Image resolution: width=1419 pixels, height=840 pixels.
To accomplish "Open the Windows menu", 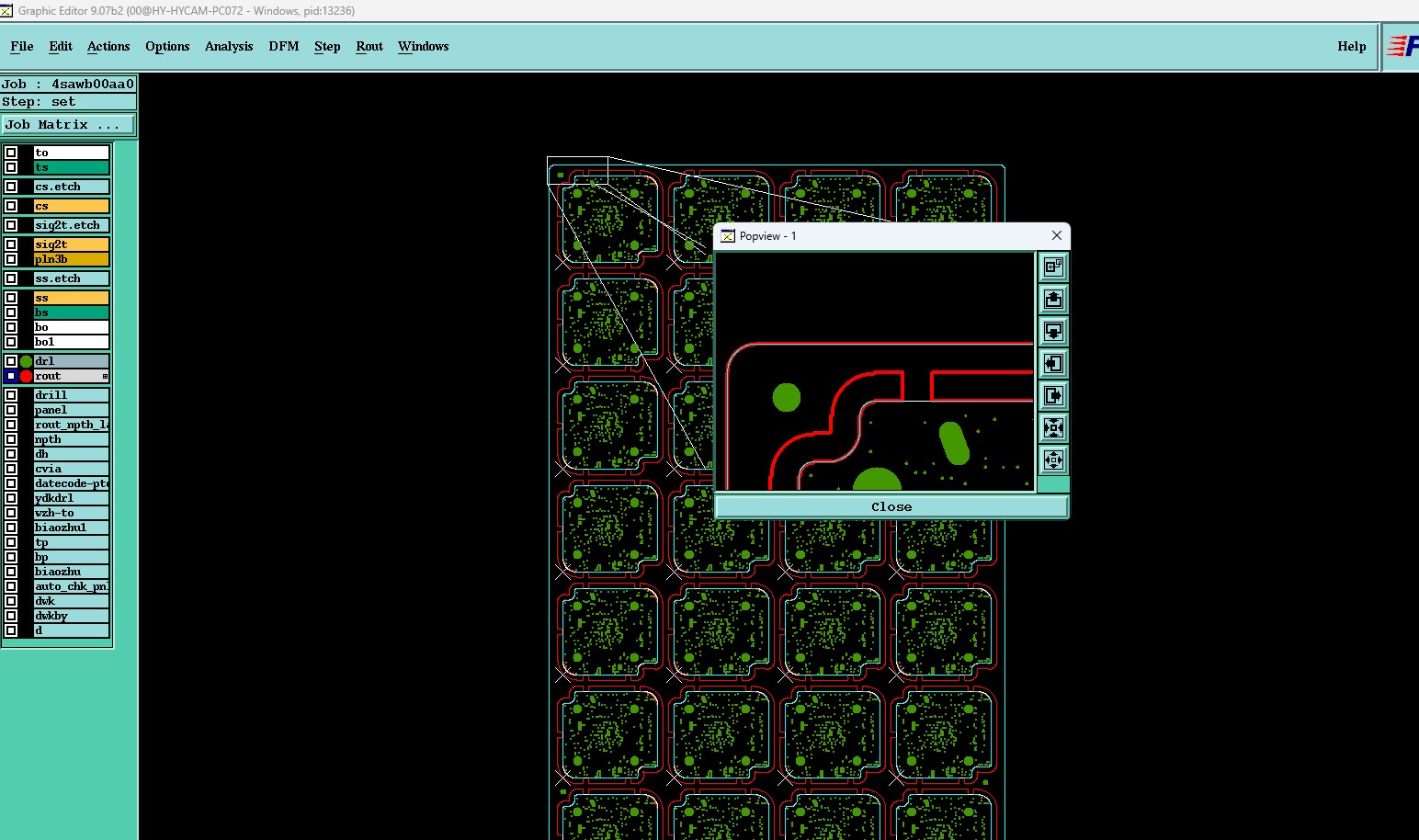I will 424,46.
